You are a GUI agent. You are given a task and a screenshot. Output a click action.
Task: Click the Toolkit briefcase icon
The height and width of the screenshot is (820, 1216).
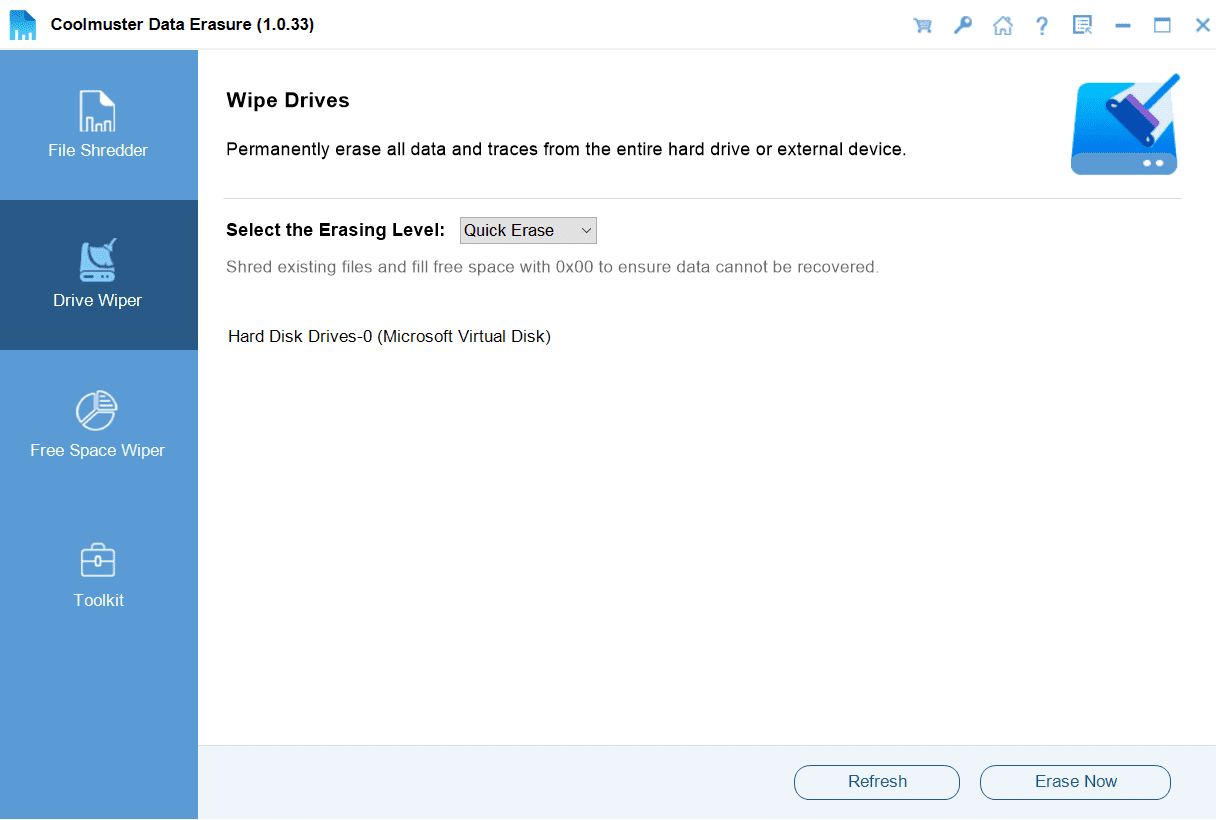(98, 560)
